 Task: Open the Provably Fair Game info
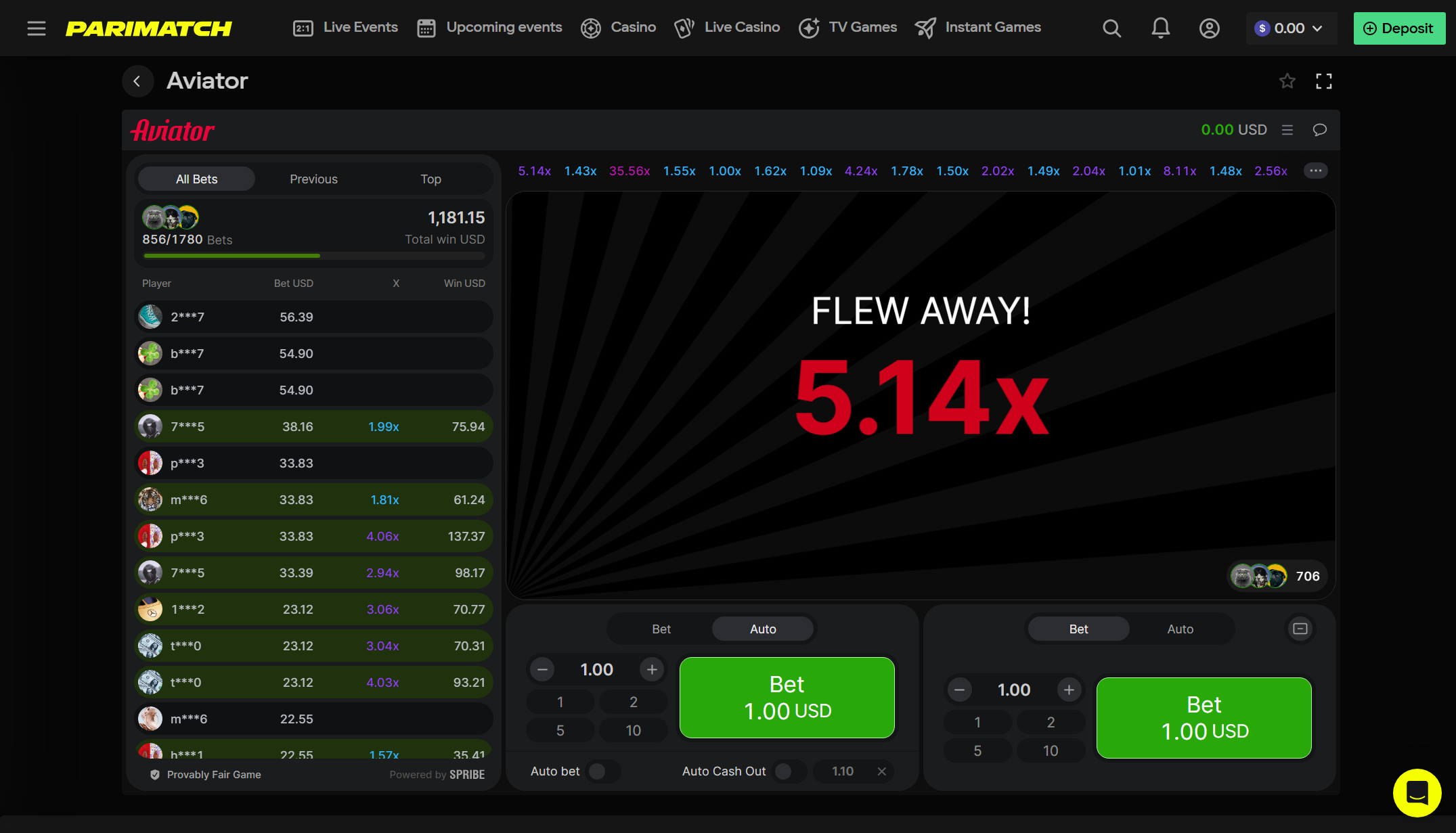pos(206,775)
